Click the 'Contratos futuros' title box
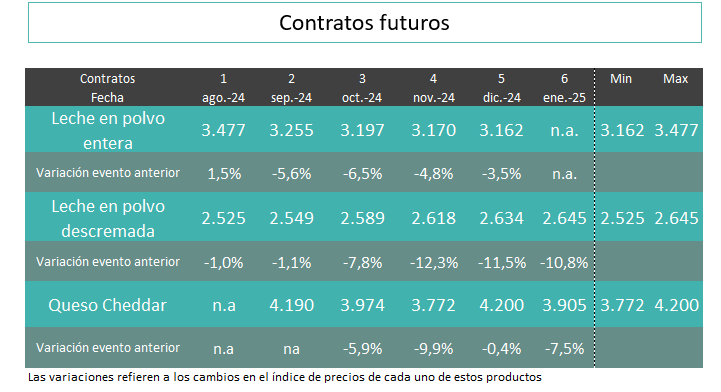 tap(365, 23)
